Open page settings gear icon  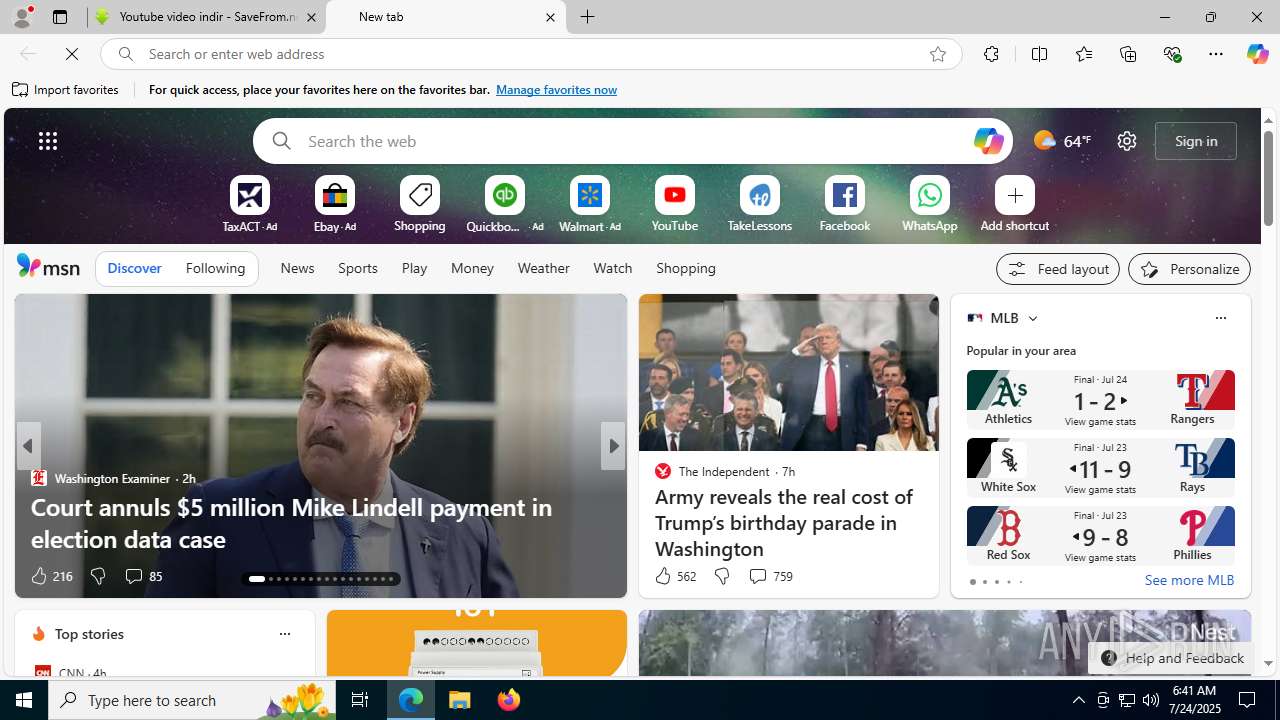click(x=1127, y=141)
